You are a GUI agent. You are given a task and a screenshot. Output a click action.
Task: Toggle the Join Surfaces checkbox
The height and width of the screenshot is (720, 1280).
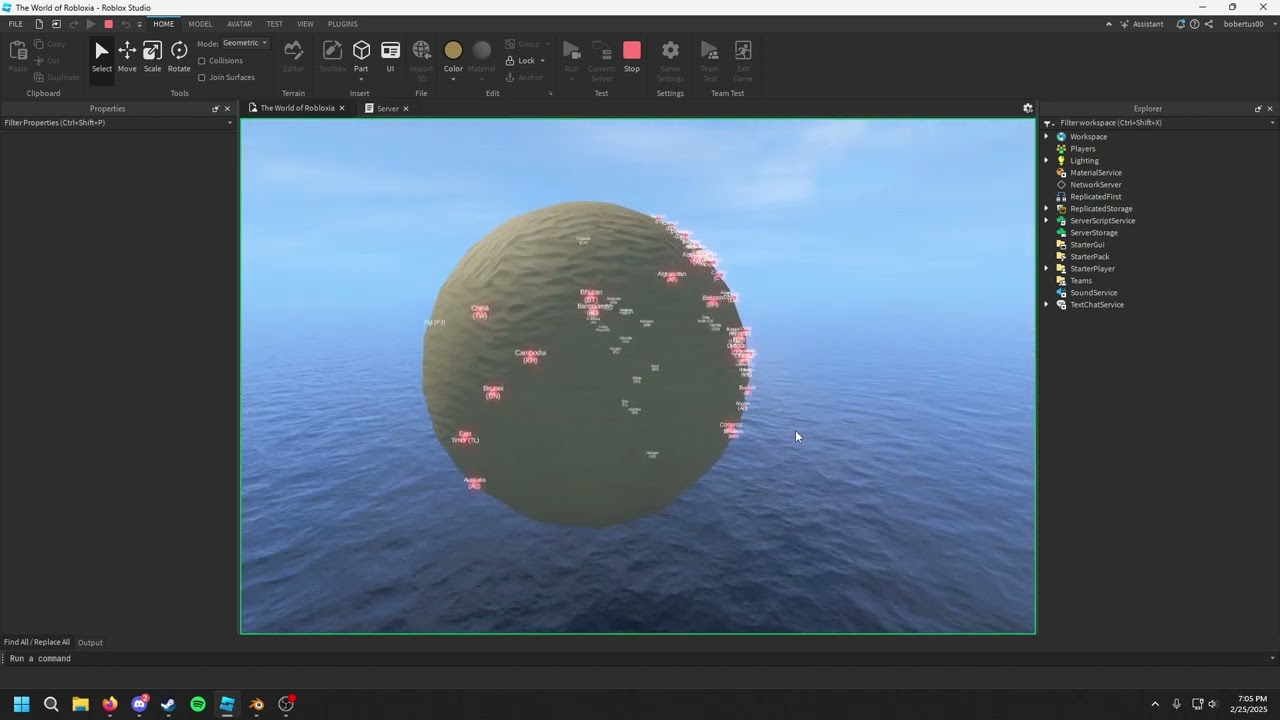(202, 77)
